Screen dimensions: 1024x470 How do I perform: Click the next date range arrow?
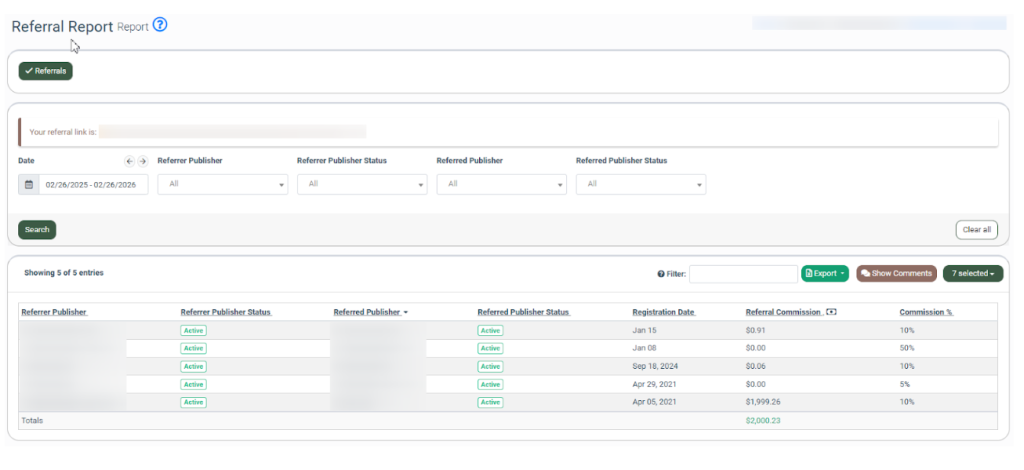pos(142,161)
